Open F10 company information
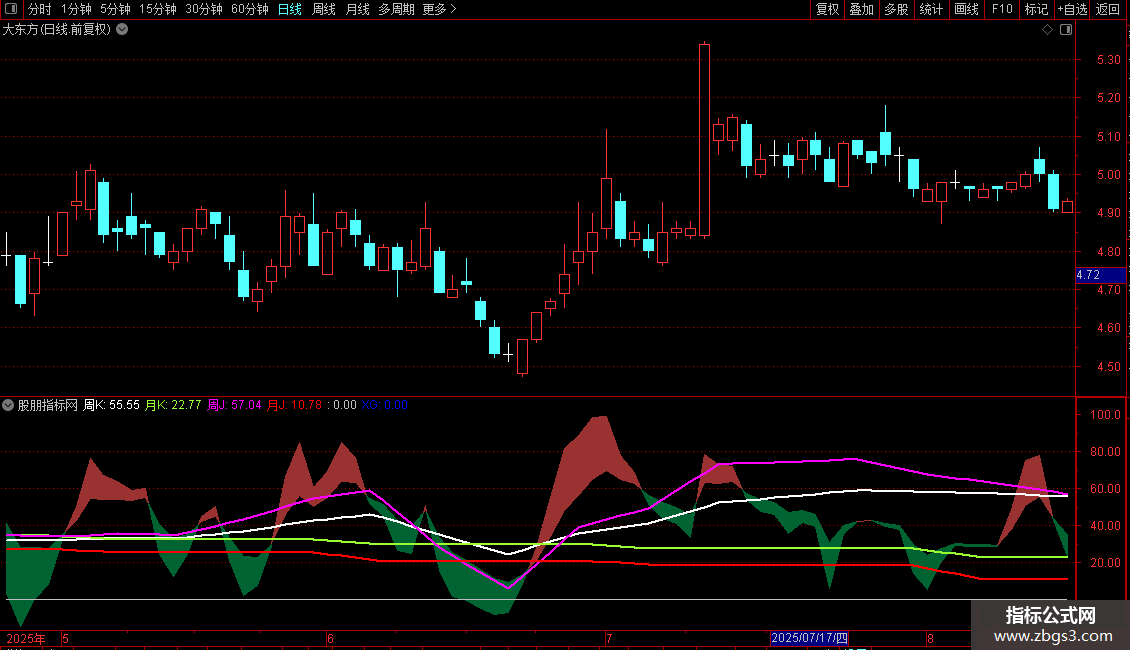This screenshot has height=650, width=1130. 1002,9
